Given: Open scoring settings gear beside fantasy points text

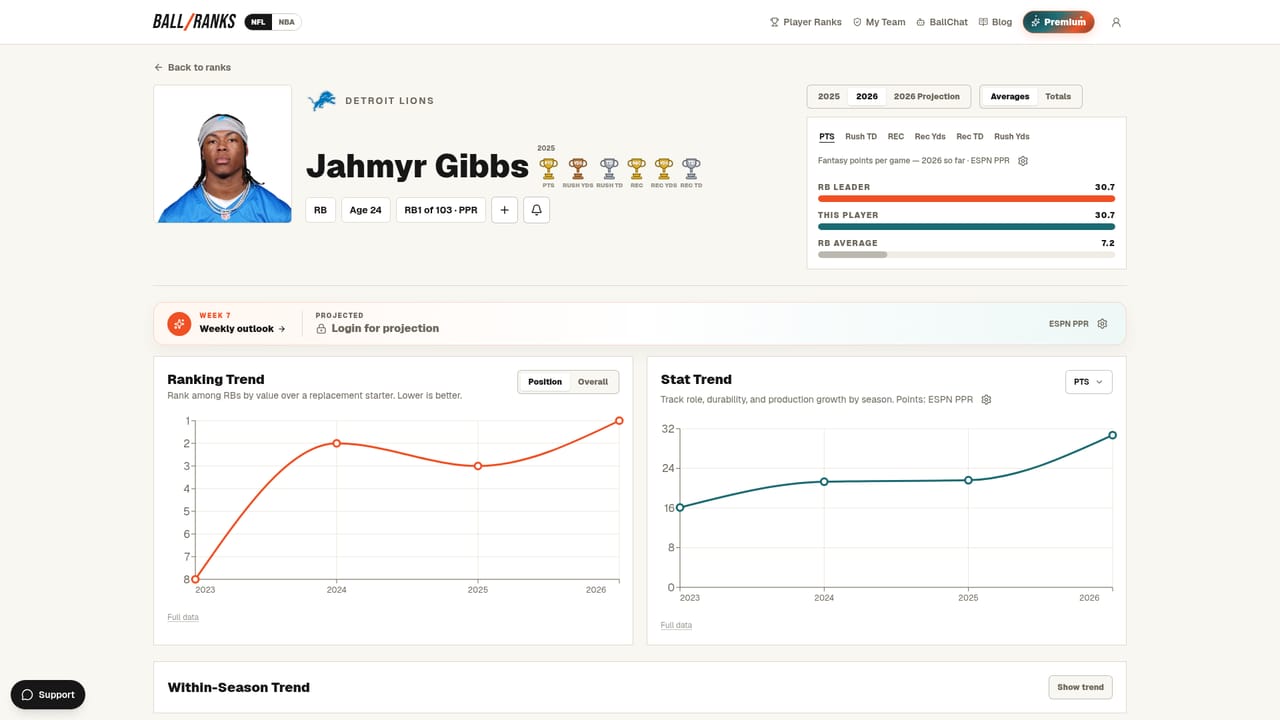Looking at the screenshot, I should coord(1023,161).
